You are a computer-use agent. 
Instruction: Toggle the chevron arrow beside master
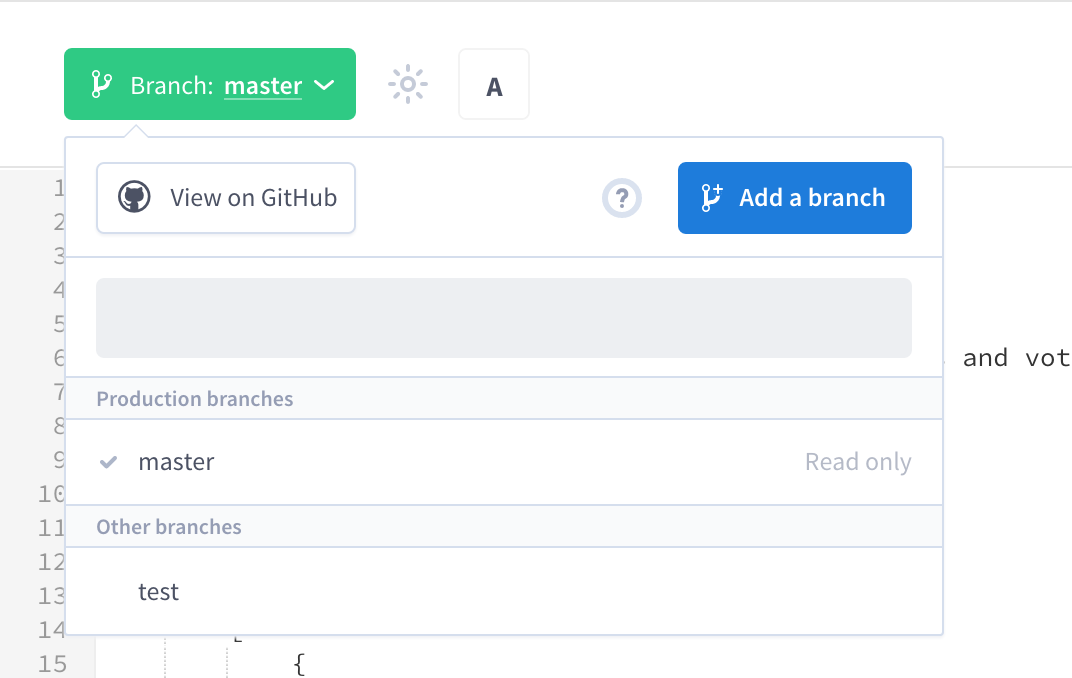(x=324, y=85)
